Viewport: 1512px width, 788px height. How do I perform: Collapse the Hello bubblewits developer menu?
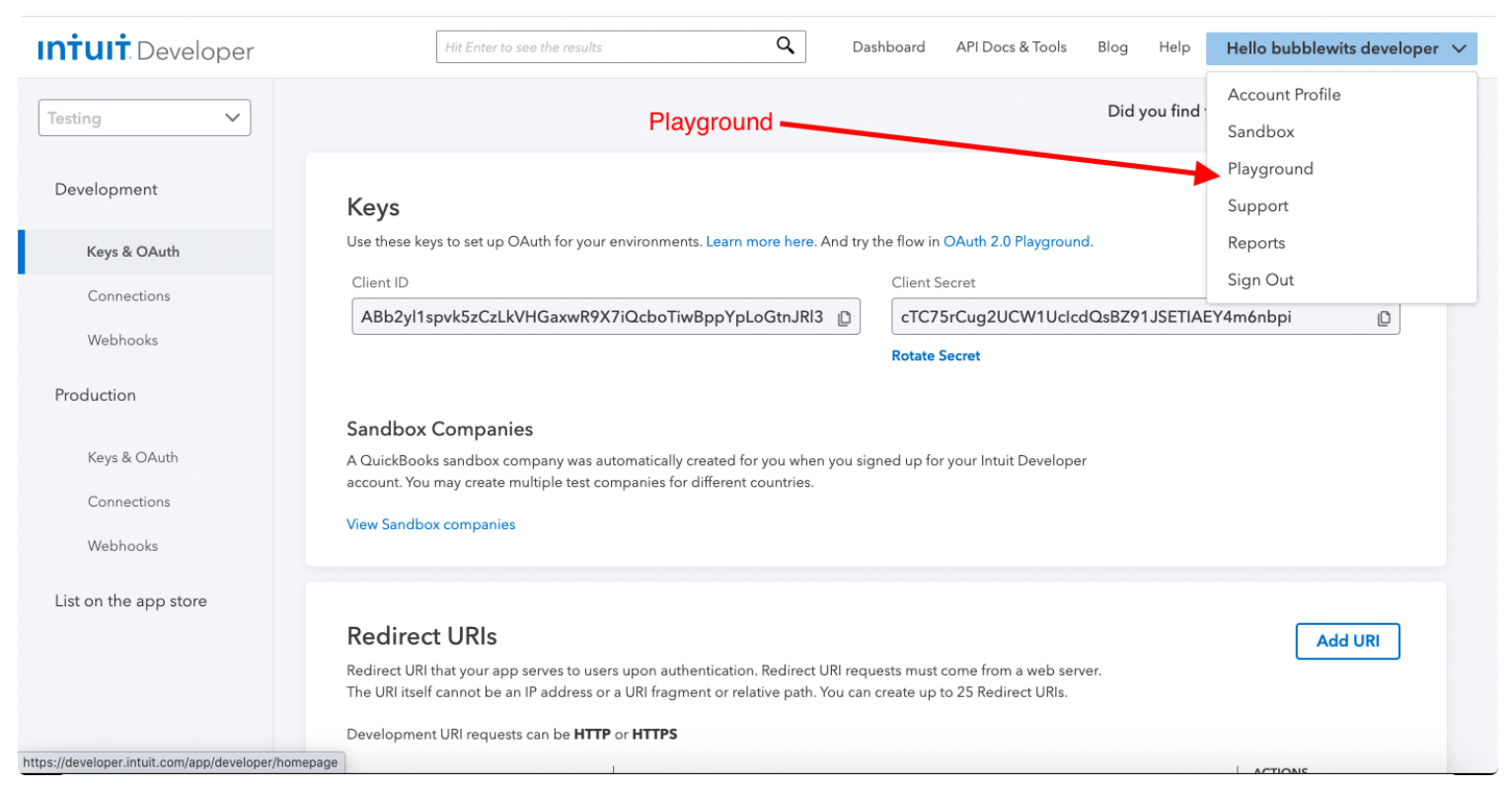pyautogui.click(x=1341, y=47)
